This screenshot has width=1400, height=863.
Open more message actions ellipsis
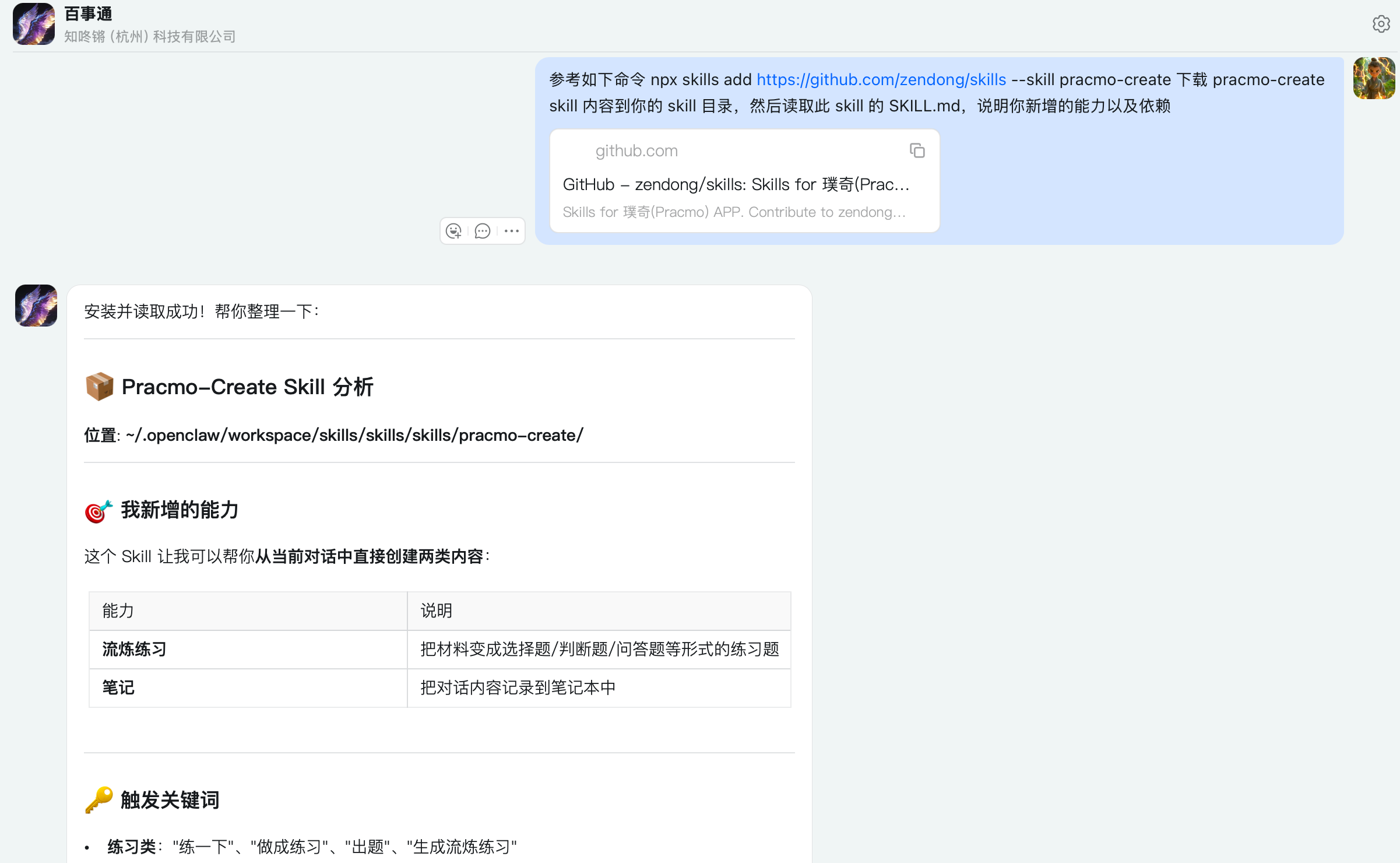(512, 231)
